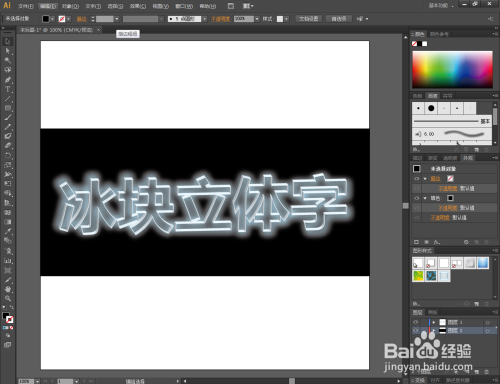Hide layer 2 with its eye icon
The height and width of the screenshot is (384, 500).
415,330
